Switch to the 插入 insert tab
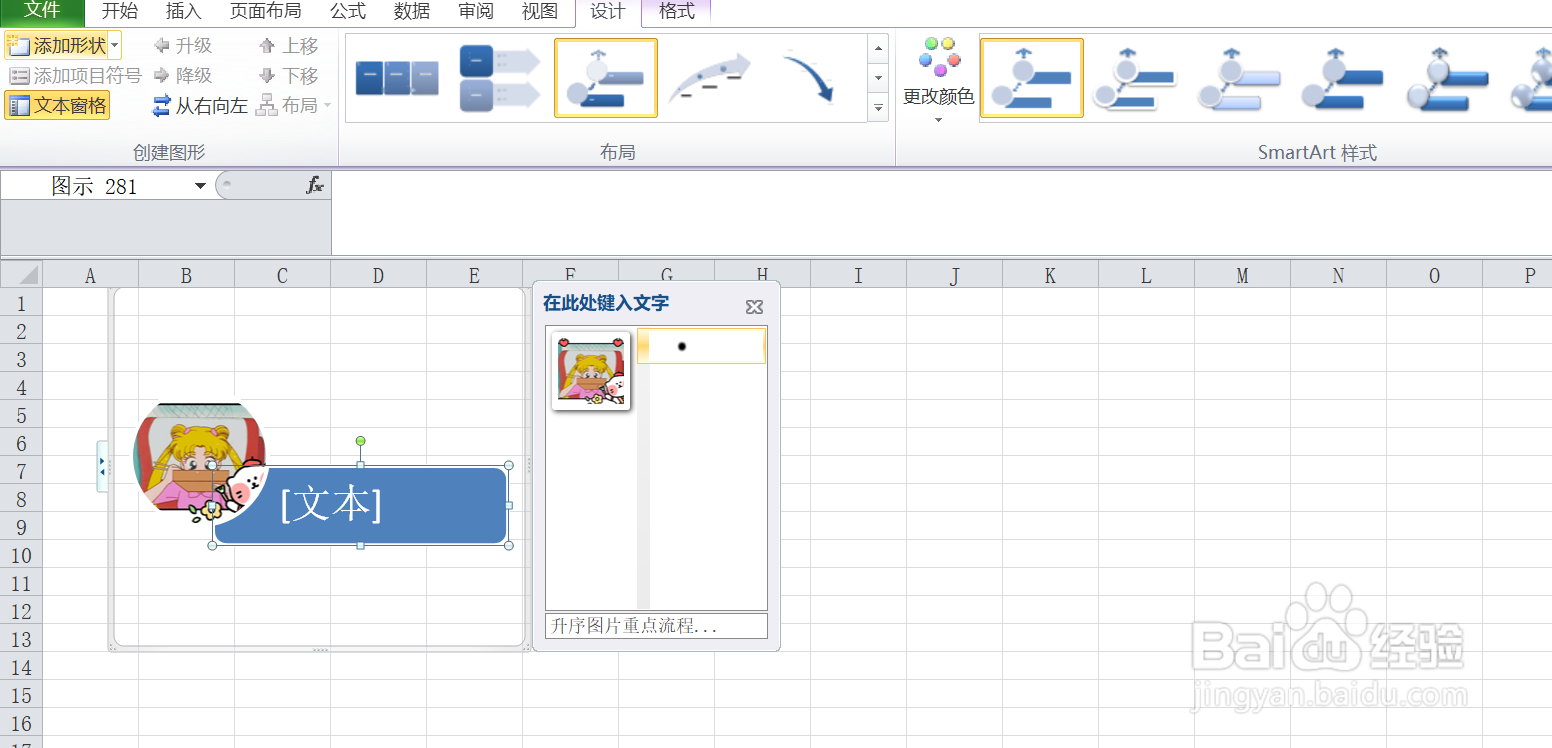The width and height of the screenshot is (1552, 748). point(184,12)
